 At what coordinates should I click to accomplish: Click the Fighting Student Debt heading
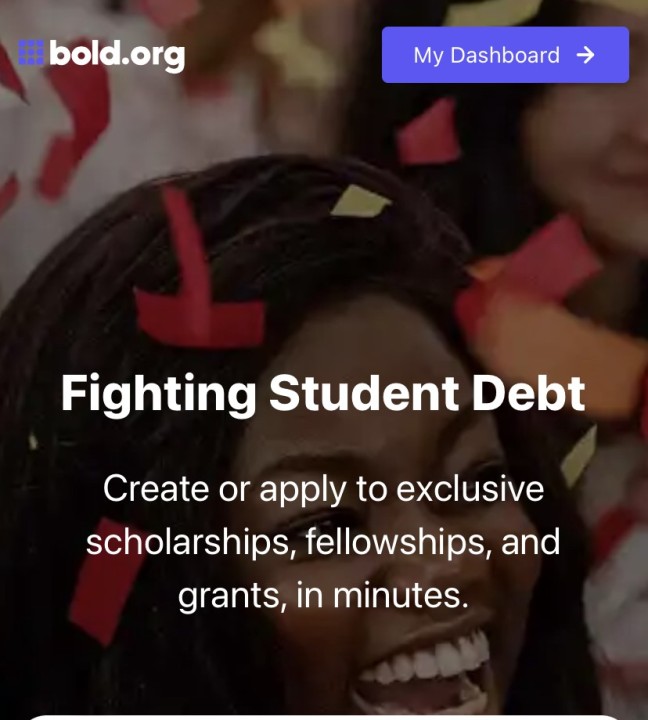pos(323,394)
